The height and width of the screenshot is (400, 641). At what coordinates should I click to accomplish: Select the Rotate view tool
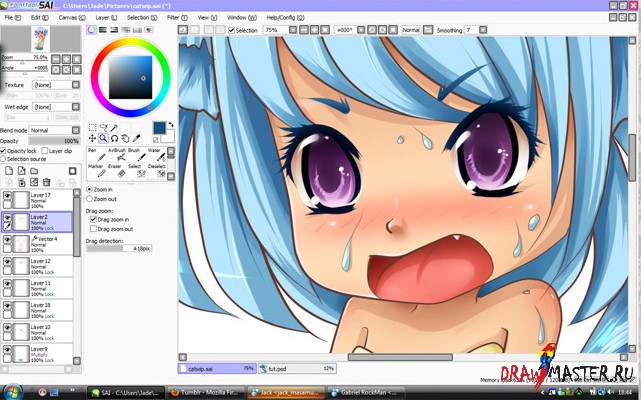pyautogui.click(x=114, y=139)
